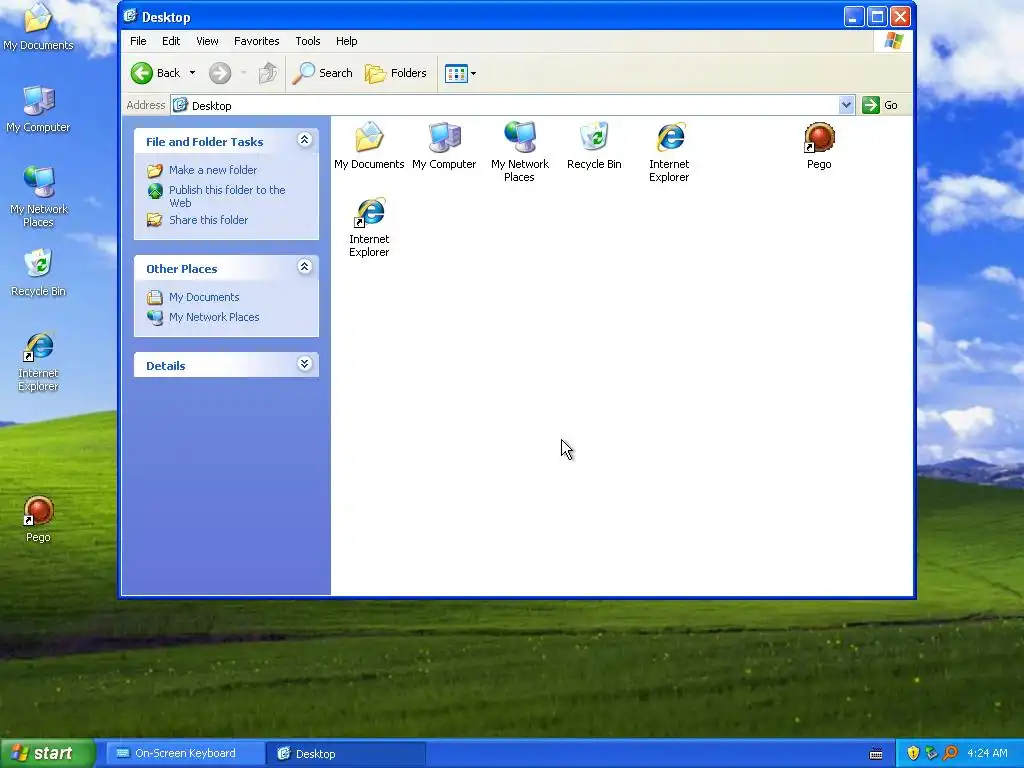
Task: Click the keyboard icon in taskbar
Action: tap(876, 754)
